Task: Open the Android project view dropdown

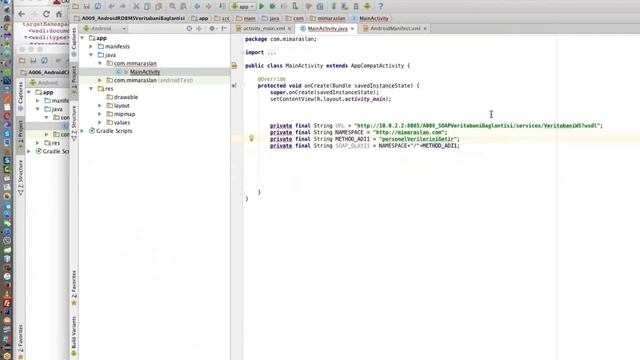Action: pos(104,29)
